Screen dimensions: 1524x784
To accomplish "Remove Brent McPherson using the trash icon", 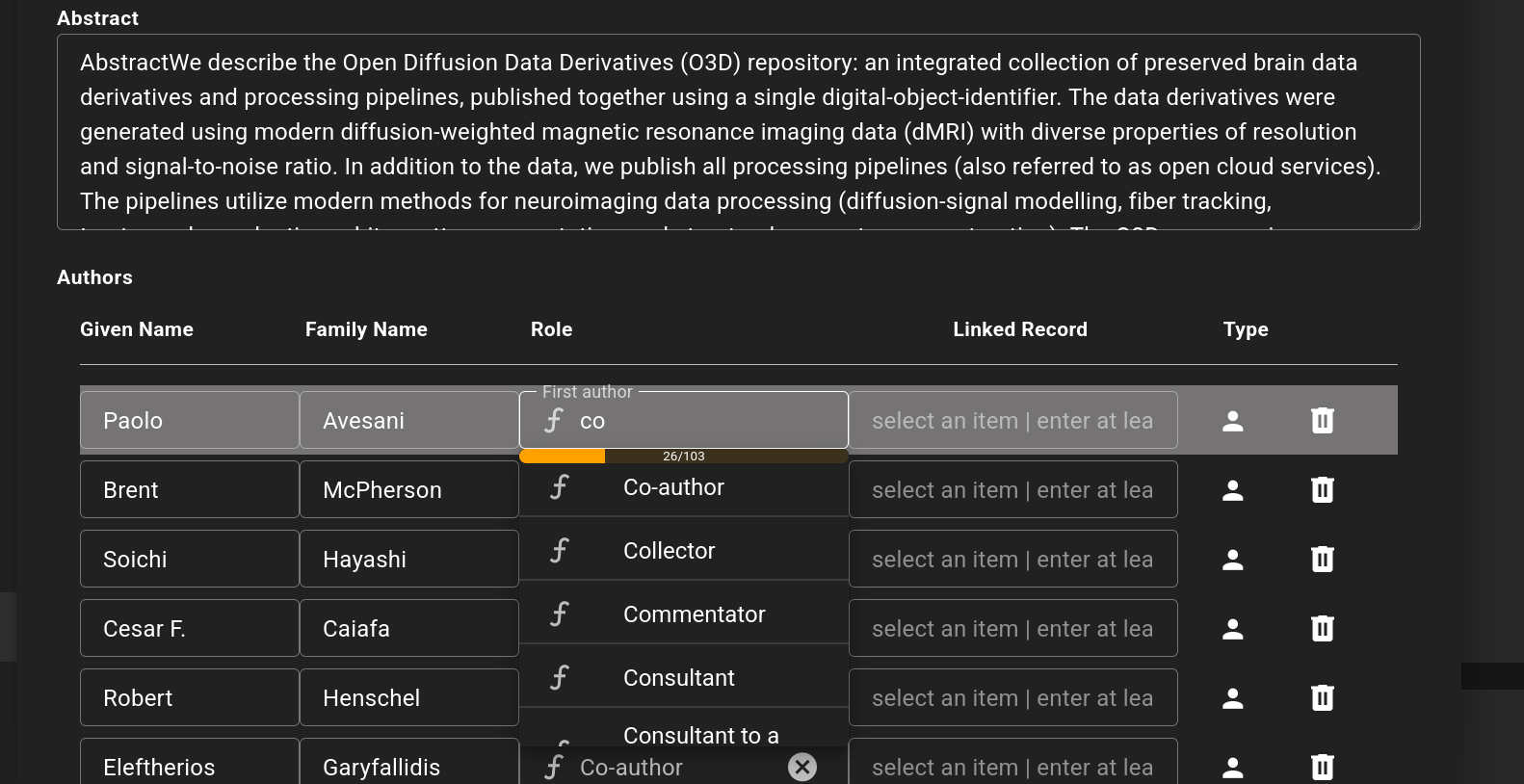I will [1323, 490].
